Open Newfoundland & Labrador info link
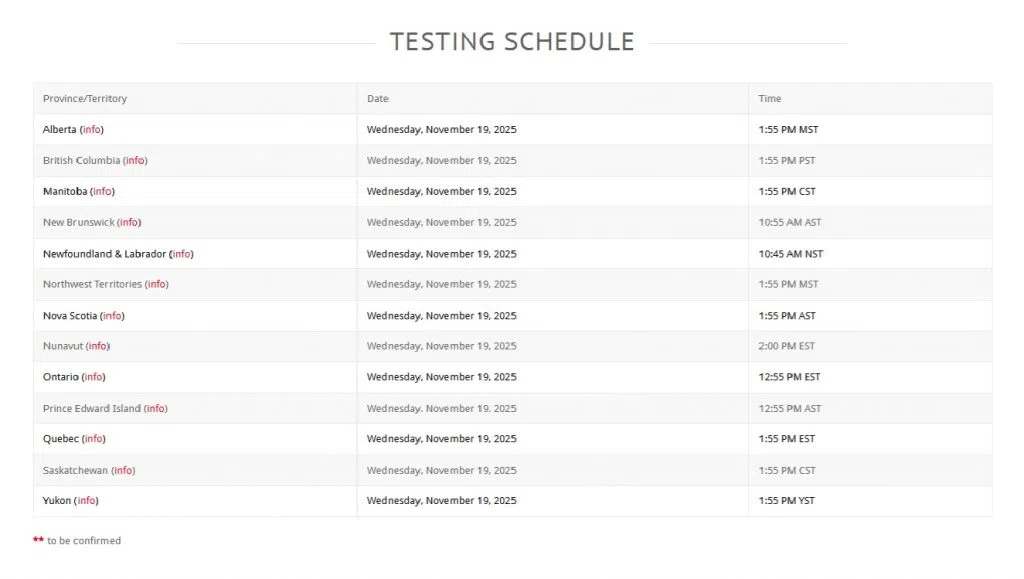This screenshot has height=579, width=1024. [x=181, y=254]
